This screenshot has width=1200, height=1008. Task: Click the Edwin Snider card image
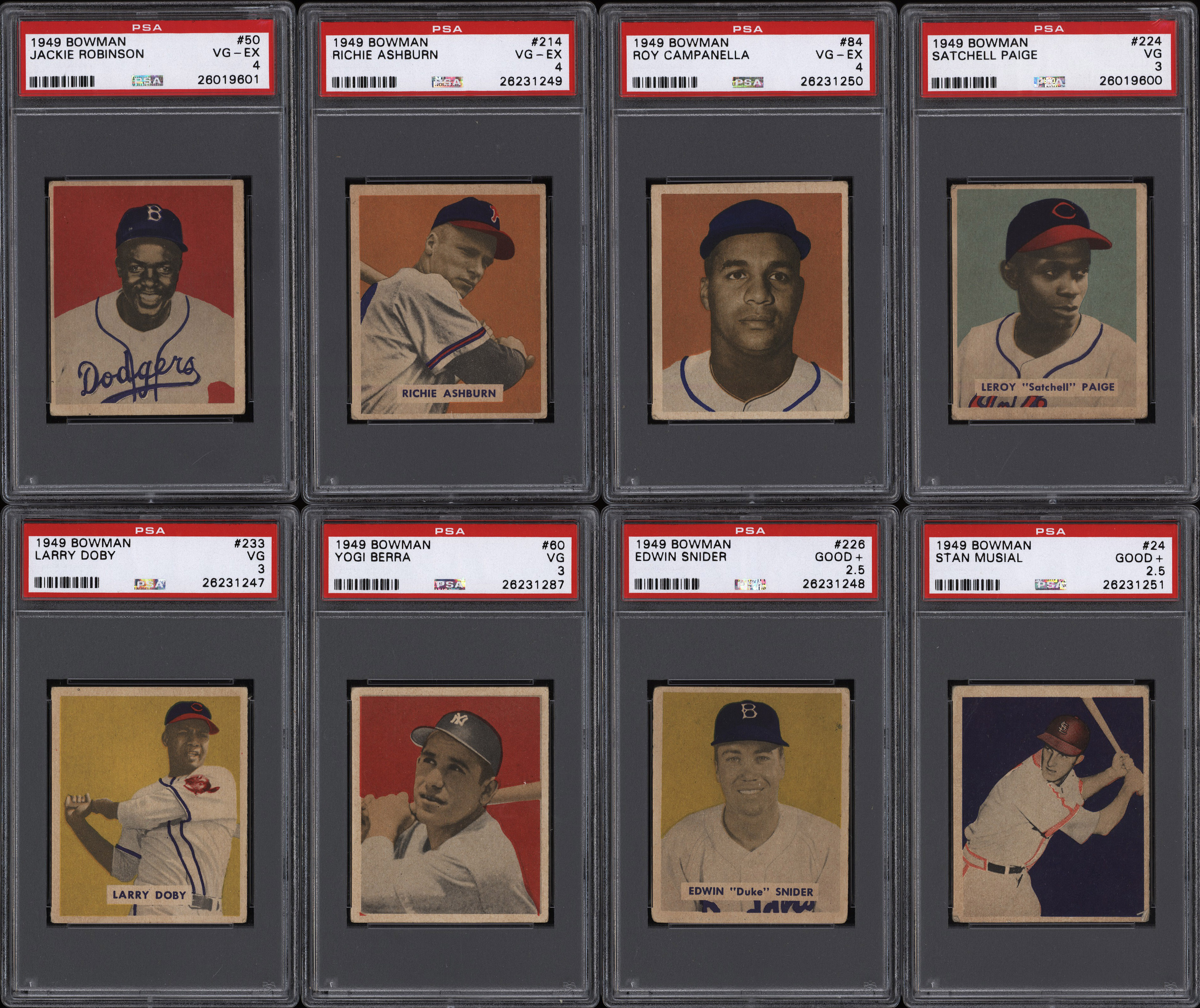coord(750,805)
